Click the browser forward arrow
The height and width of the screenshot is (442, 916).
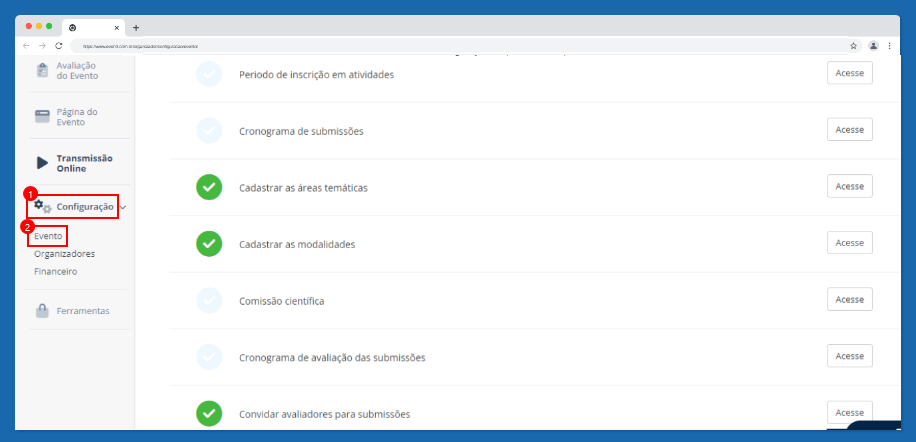coord(42,46)
